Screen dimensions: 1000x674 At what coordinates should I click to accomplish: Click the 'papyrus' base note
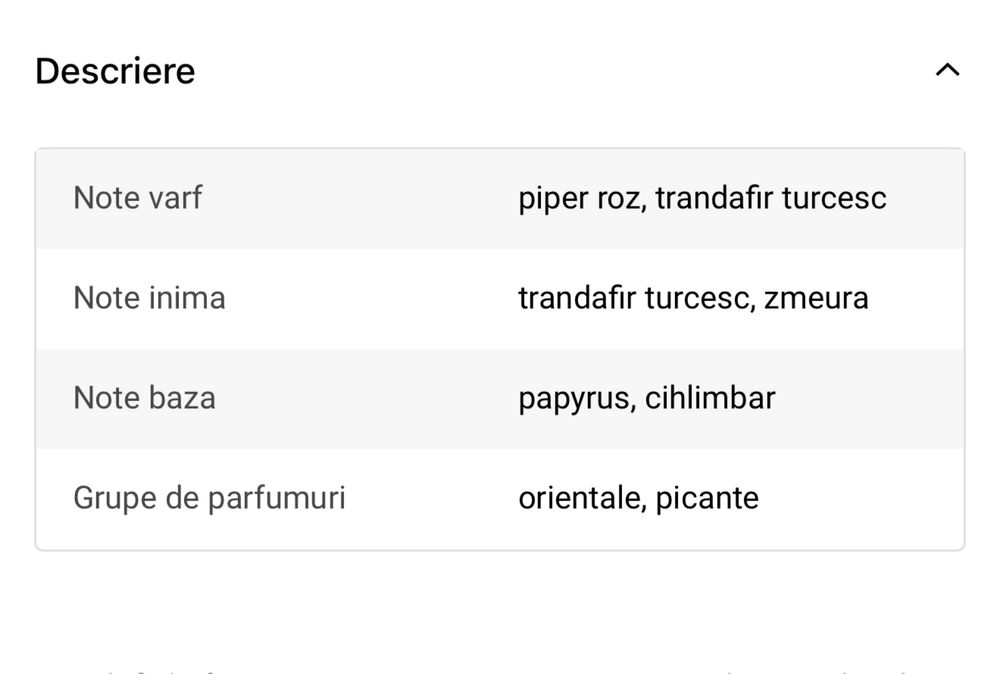pos(573,398)
